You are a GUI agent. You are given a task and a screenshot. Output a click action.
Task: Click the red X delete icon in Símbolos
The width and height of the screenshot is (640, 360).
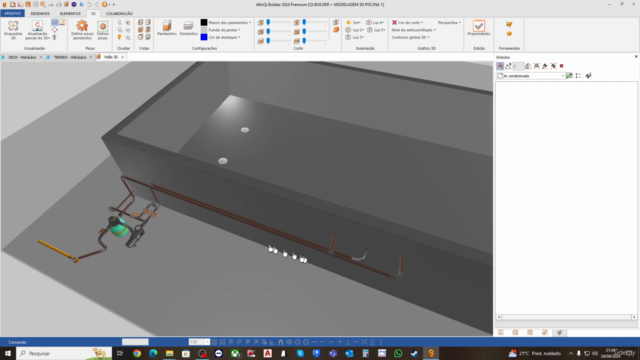tap(562, 66)
